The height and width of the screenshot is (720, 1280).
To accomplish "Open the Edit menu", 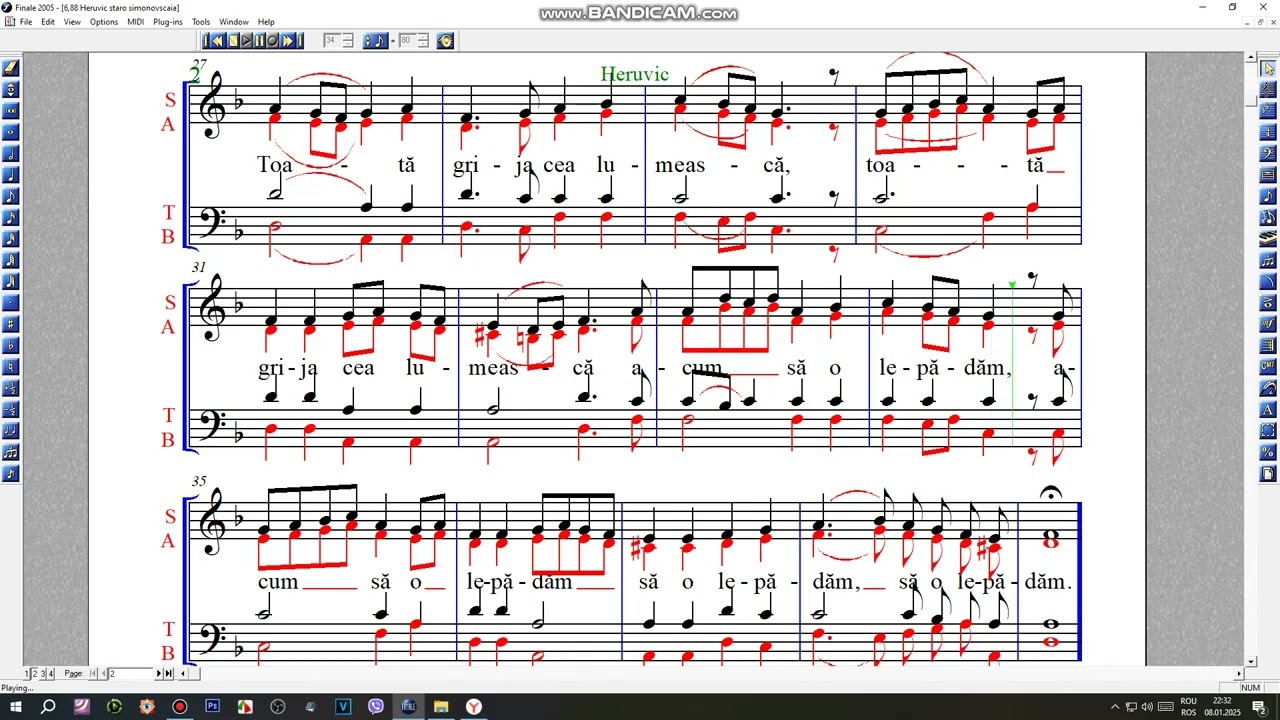I will pos(48,22).
